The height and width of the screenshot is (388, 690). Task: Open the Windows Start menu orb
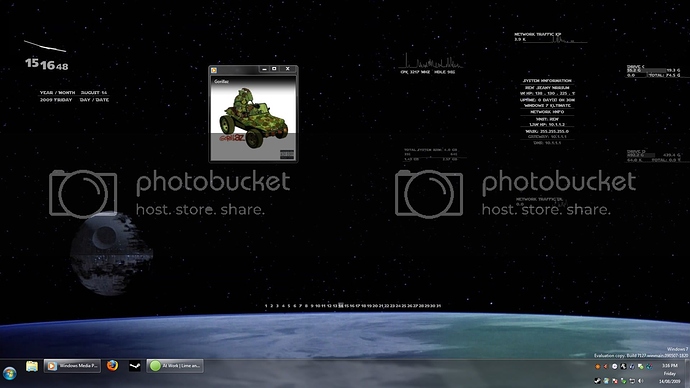point(9,373)
